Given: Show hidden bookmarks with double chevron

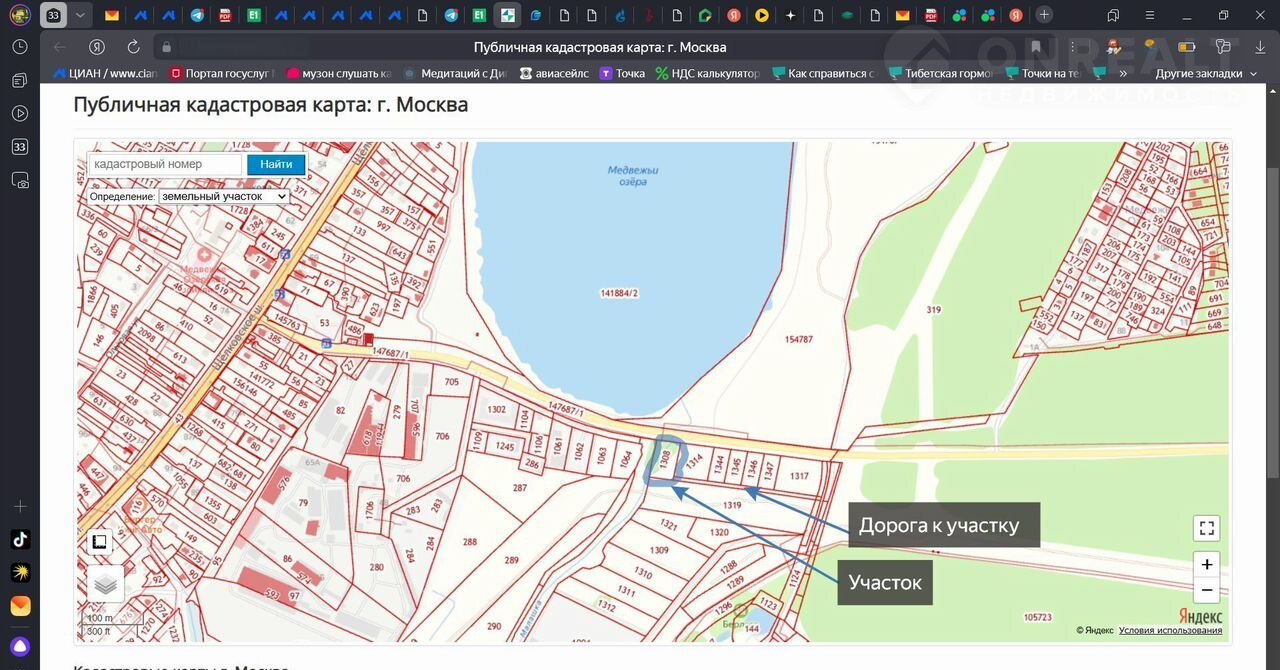Looking at the screenshot, I should [1123, 73].
